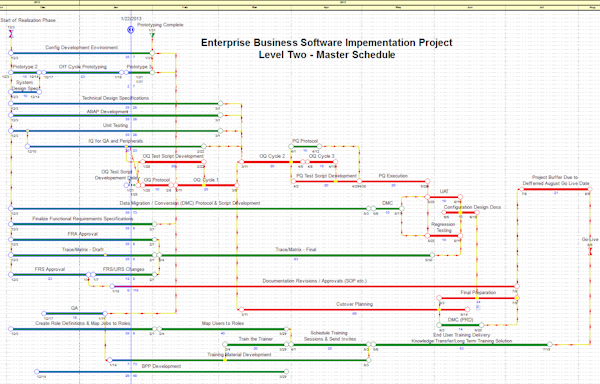Select the 'FRS Approval' label
The height and width of the screenshot is (384, 600).
(50, 269)
